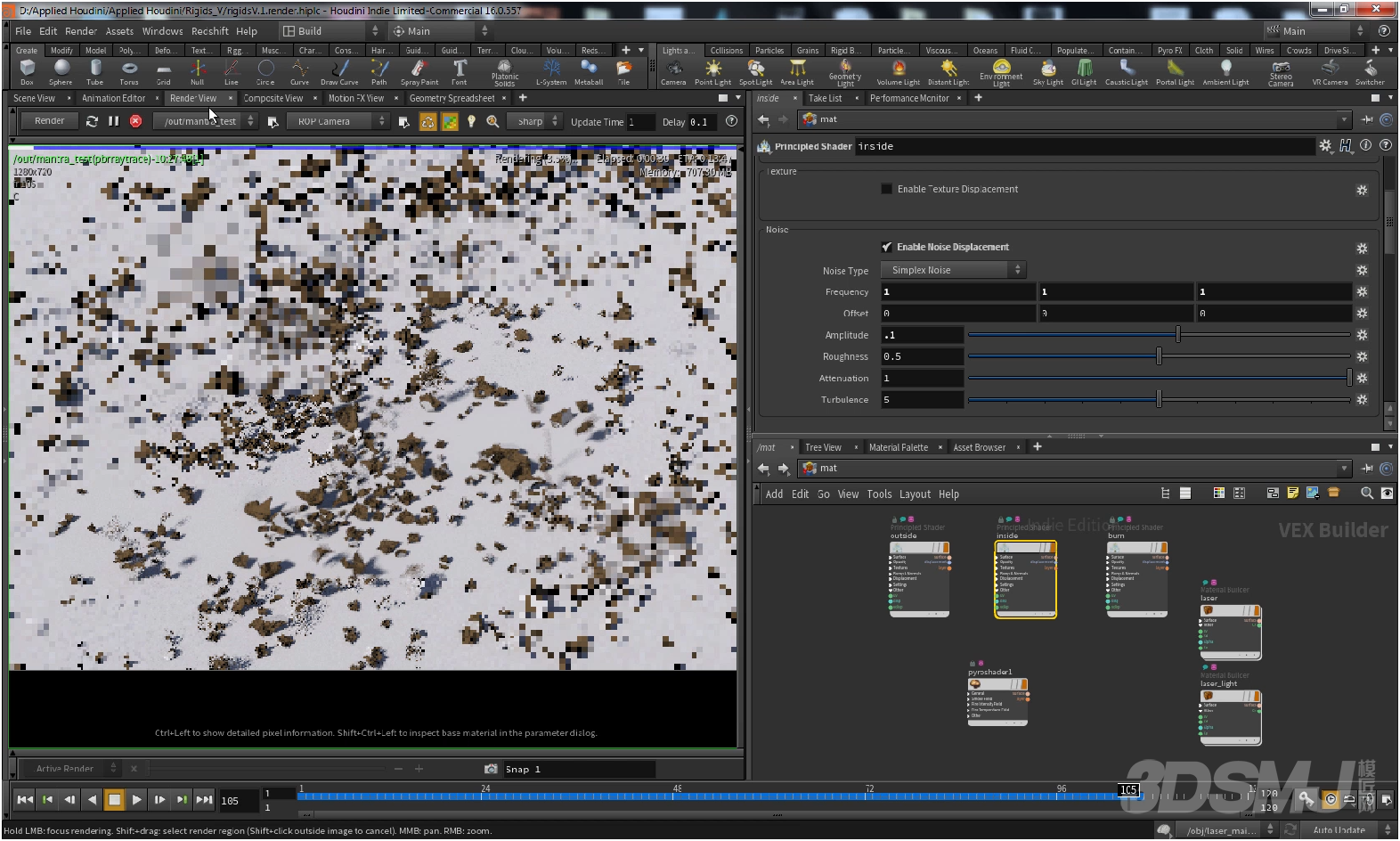The image size is (1400, 841).
Task: Open the Build desktop dropdown
Action: click(x=330, y=31)
